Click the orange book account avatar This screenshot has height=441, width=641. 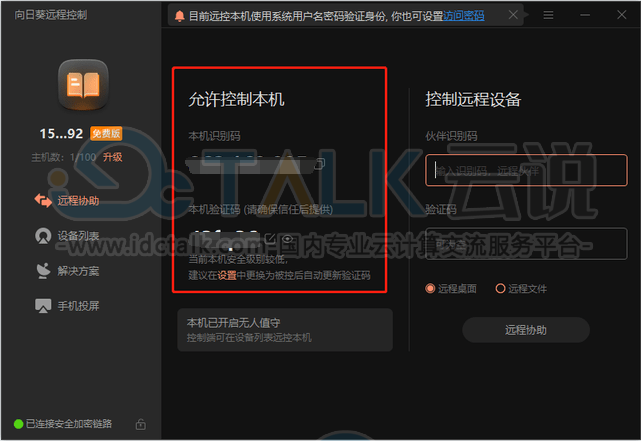click(83, 85)
